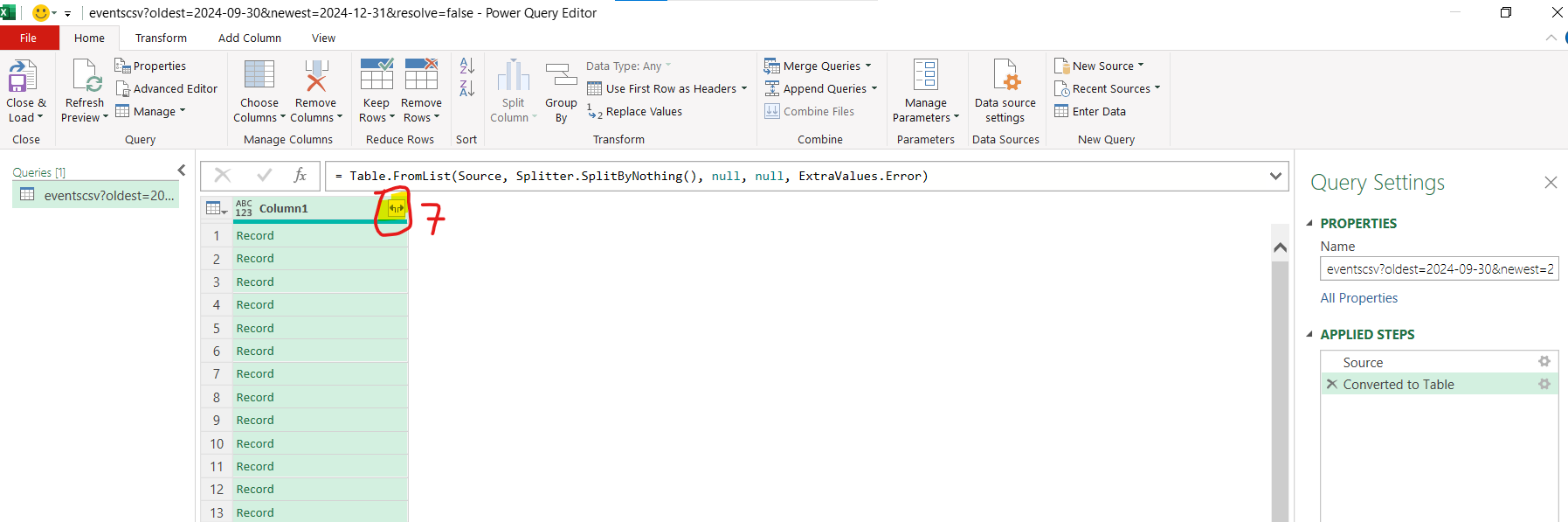Switch to the View tab
Image resolution: width=1568 pixels, height=522 pixels.
point(323,38)
